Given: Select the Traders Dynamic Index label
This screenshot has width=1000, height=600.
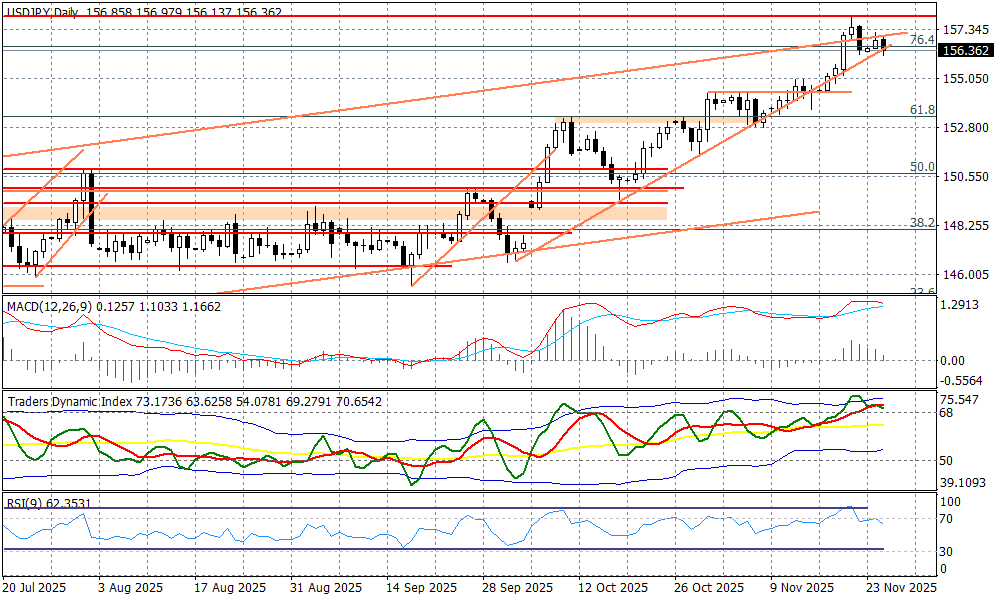Looking at the screenshot, I should coord(70,401).
